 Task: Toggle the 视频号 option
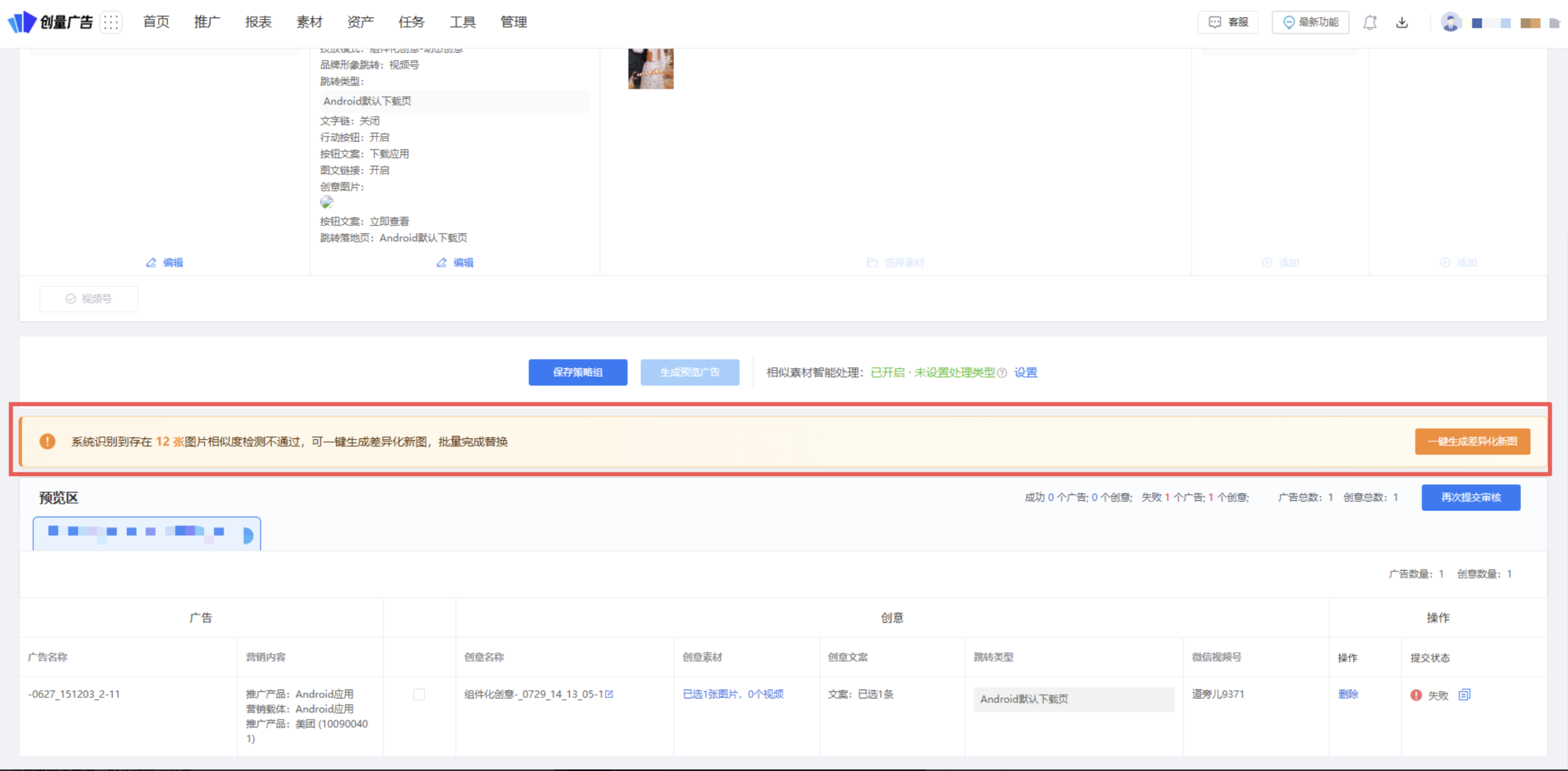(x=89, y=299)
